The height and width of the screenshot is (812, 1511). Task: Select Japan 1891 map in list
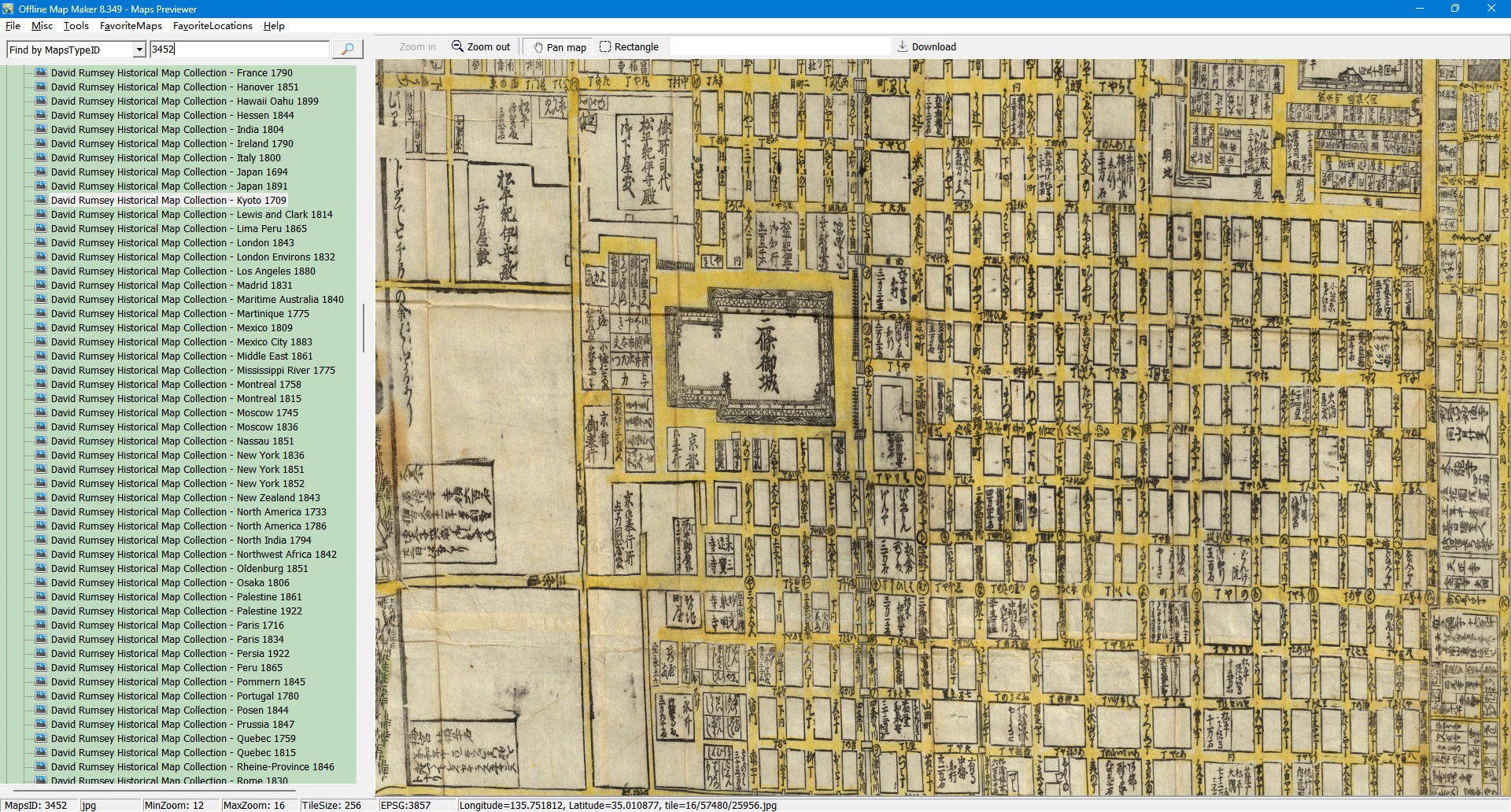(169, 186)
